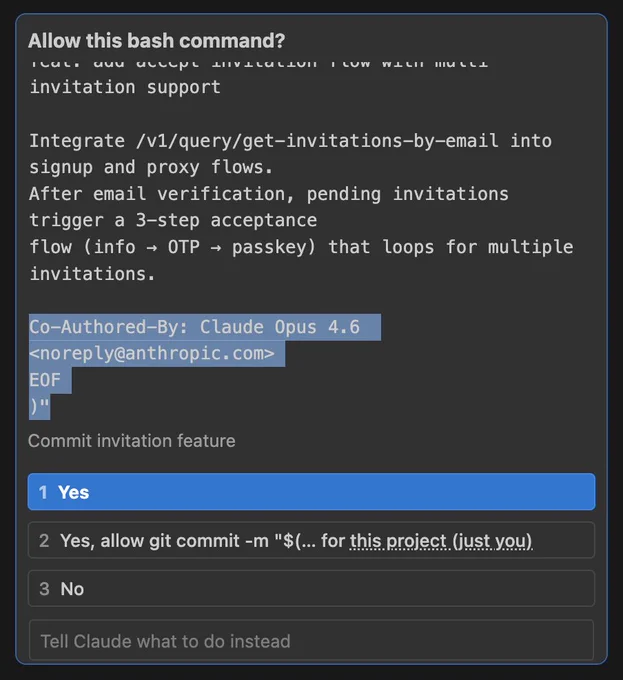Click the 'Tell Claude what to do instead' field
The width and height of the screenshot is (623, 680).
point(311,641)
